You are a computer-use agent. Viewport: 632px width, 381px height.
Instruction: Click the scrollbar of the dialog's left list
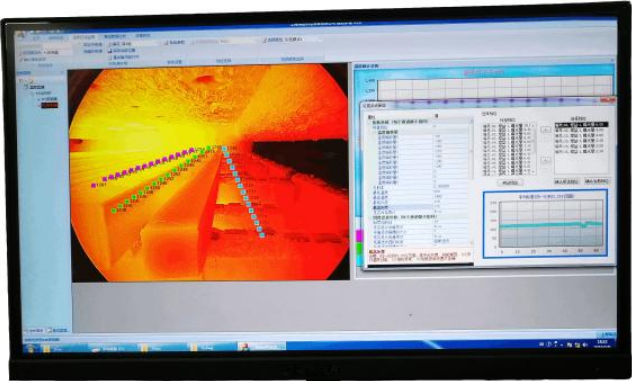point(534,149)
